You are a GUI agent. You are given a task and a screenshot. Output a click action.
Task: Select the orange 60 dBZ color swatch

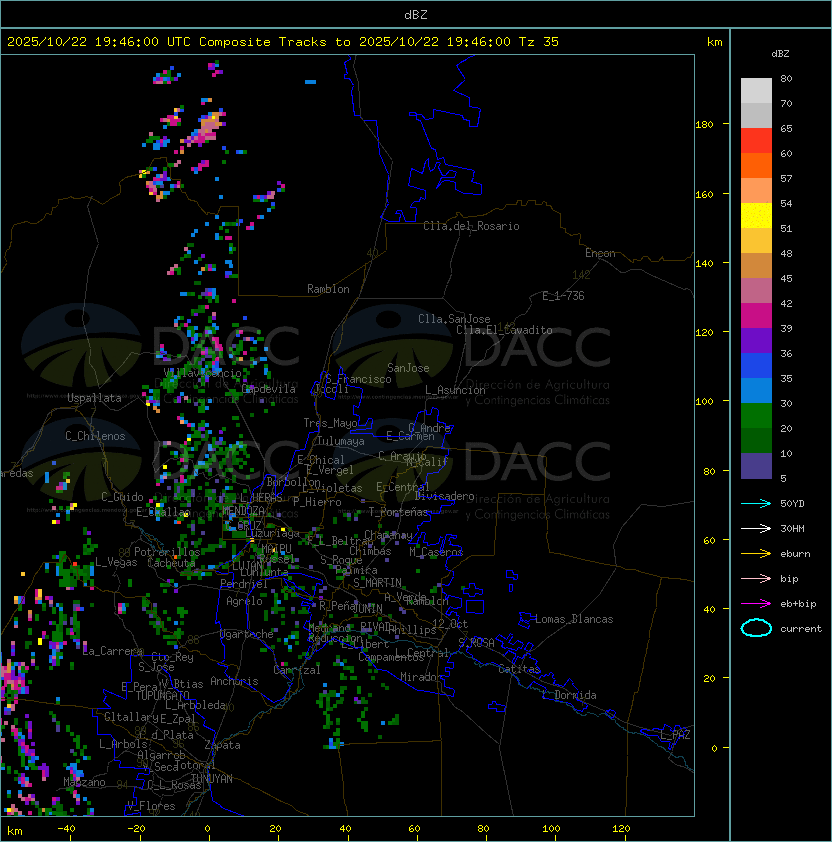point(756,165)
